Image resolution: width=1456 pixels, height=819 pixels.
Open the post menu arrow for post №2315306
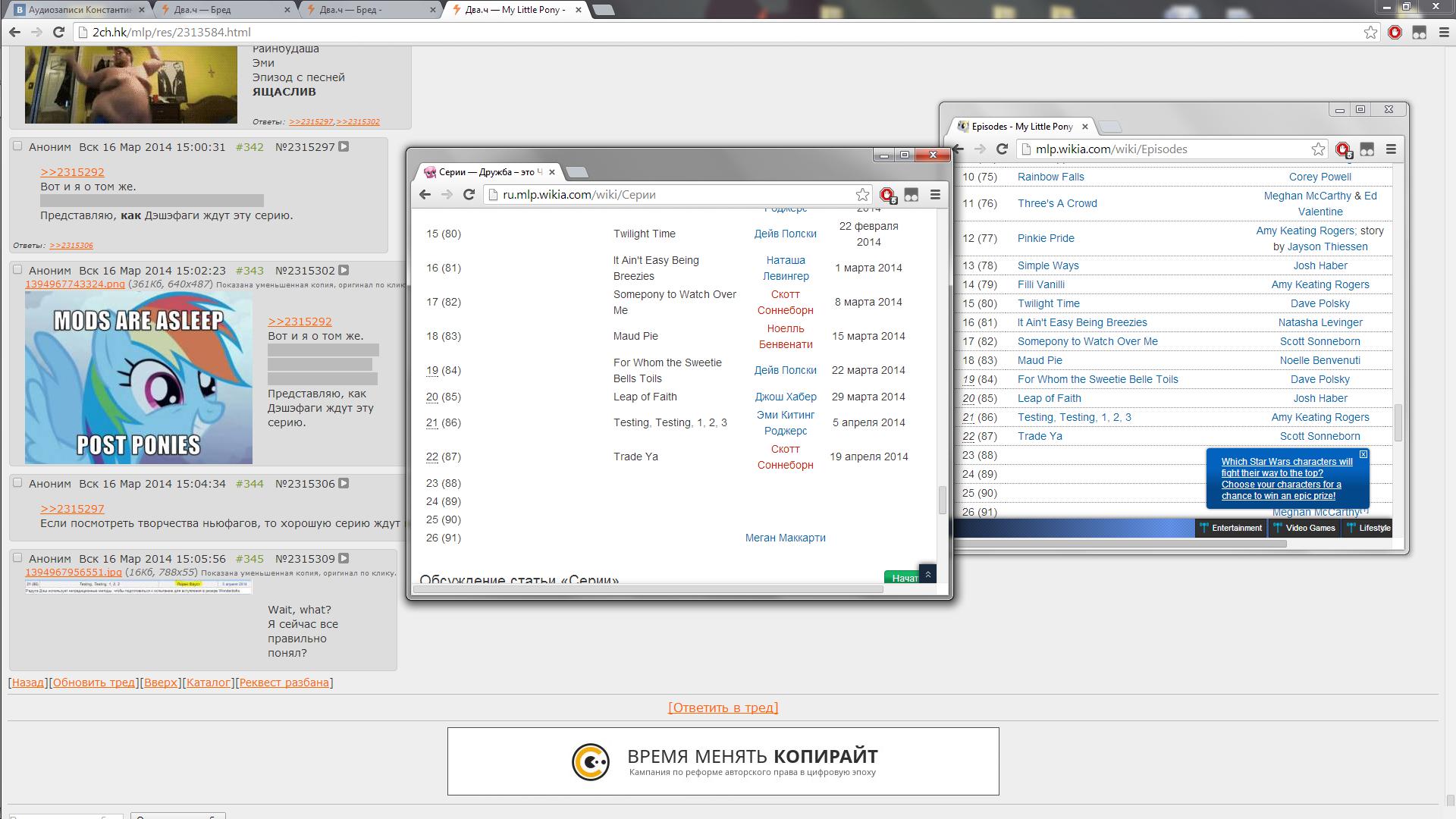coord(344,483)
